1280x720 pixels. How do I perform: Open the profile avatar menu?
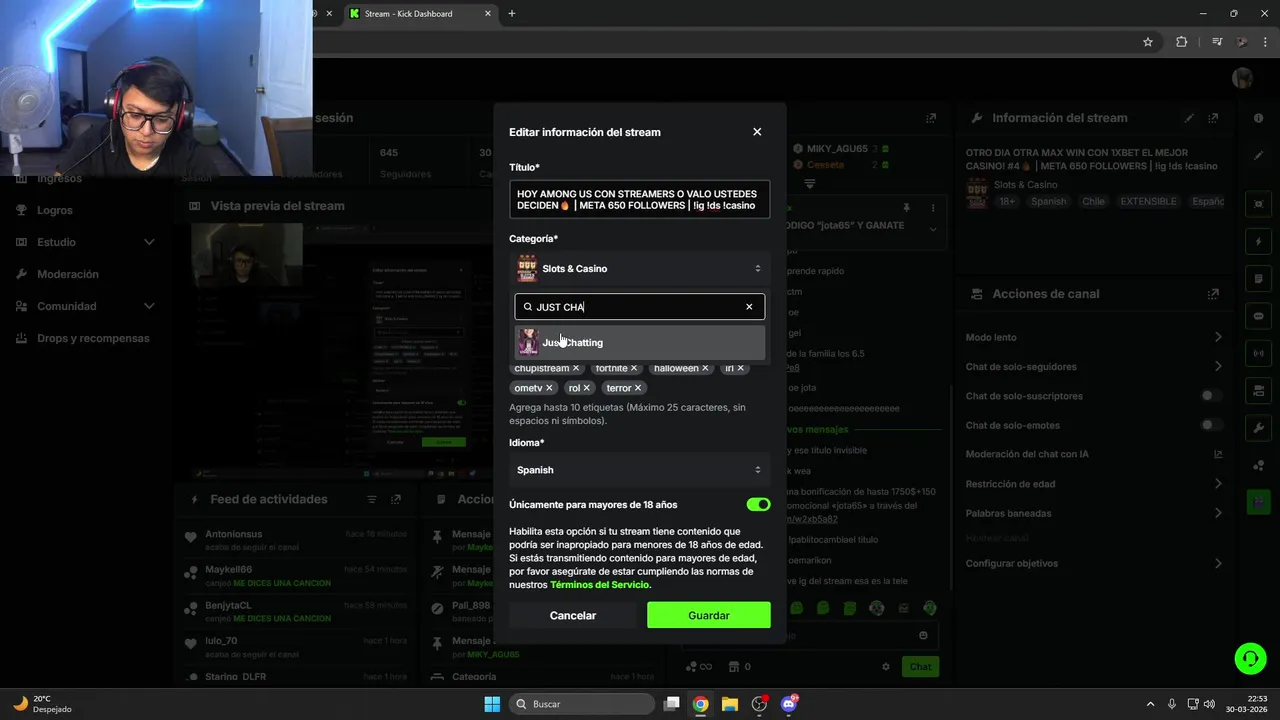tap(1243, 78)
